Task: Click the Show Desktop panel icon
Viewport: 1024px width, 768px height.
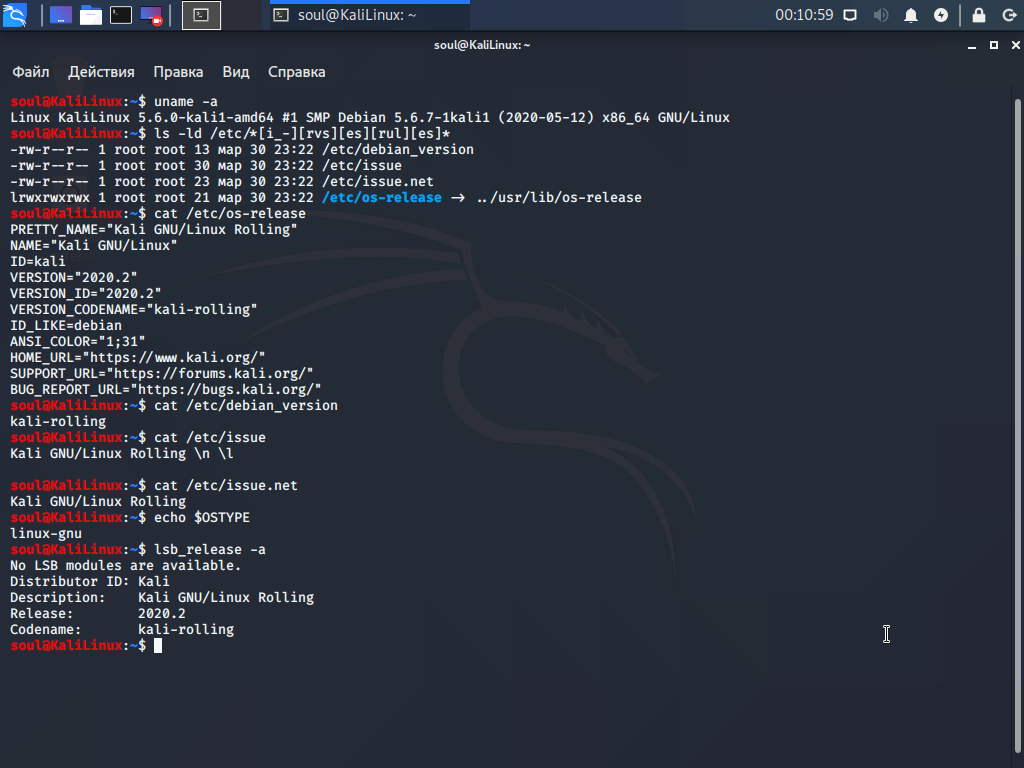Action: pyautogui.click(x=61, y=15)
